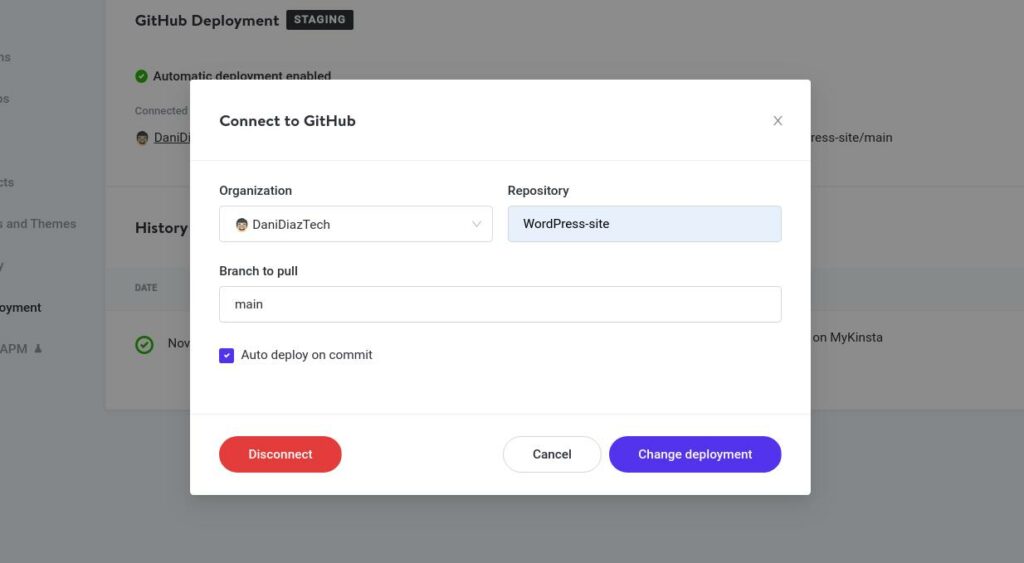Select the deployment item in the sidebar
The width and height of the screenshot is (1024, 563).
click(x=20, y=308)
